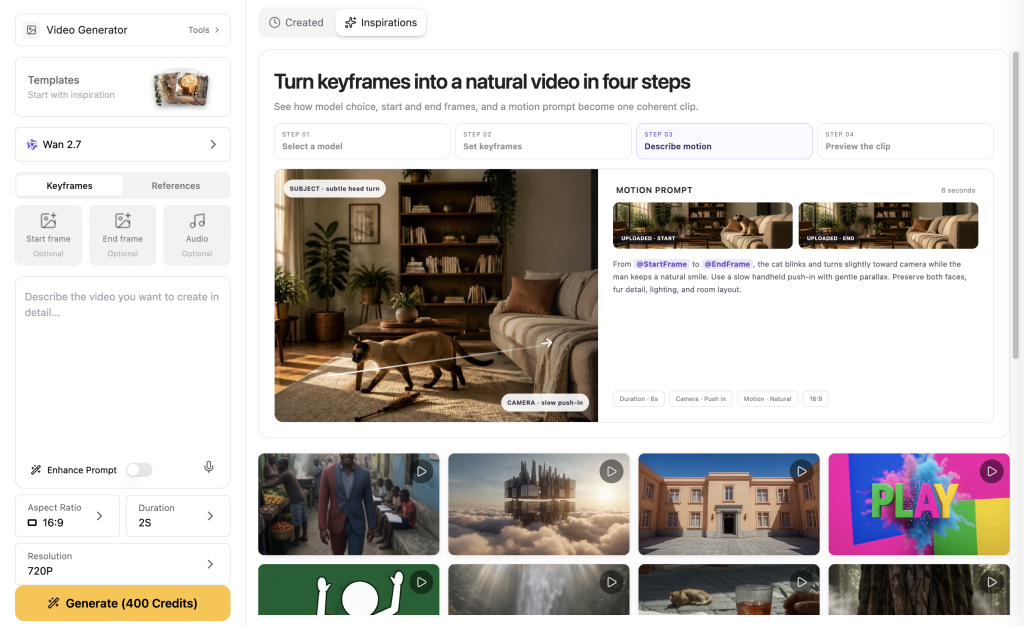Start voice input with microphone icon
1024x627 pixels.
point(208,467)
